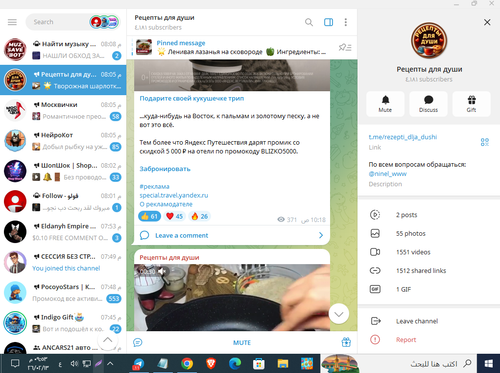Report the channel
The image size is (500, 373).
[429, 340]
